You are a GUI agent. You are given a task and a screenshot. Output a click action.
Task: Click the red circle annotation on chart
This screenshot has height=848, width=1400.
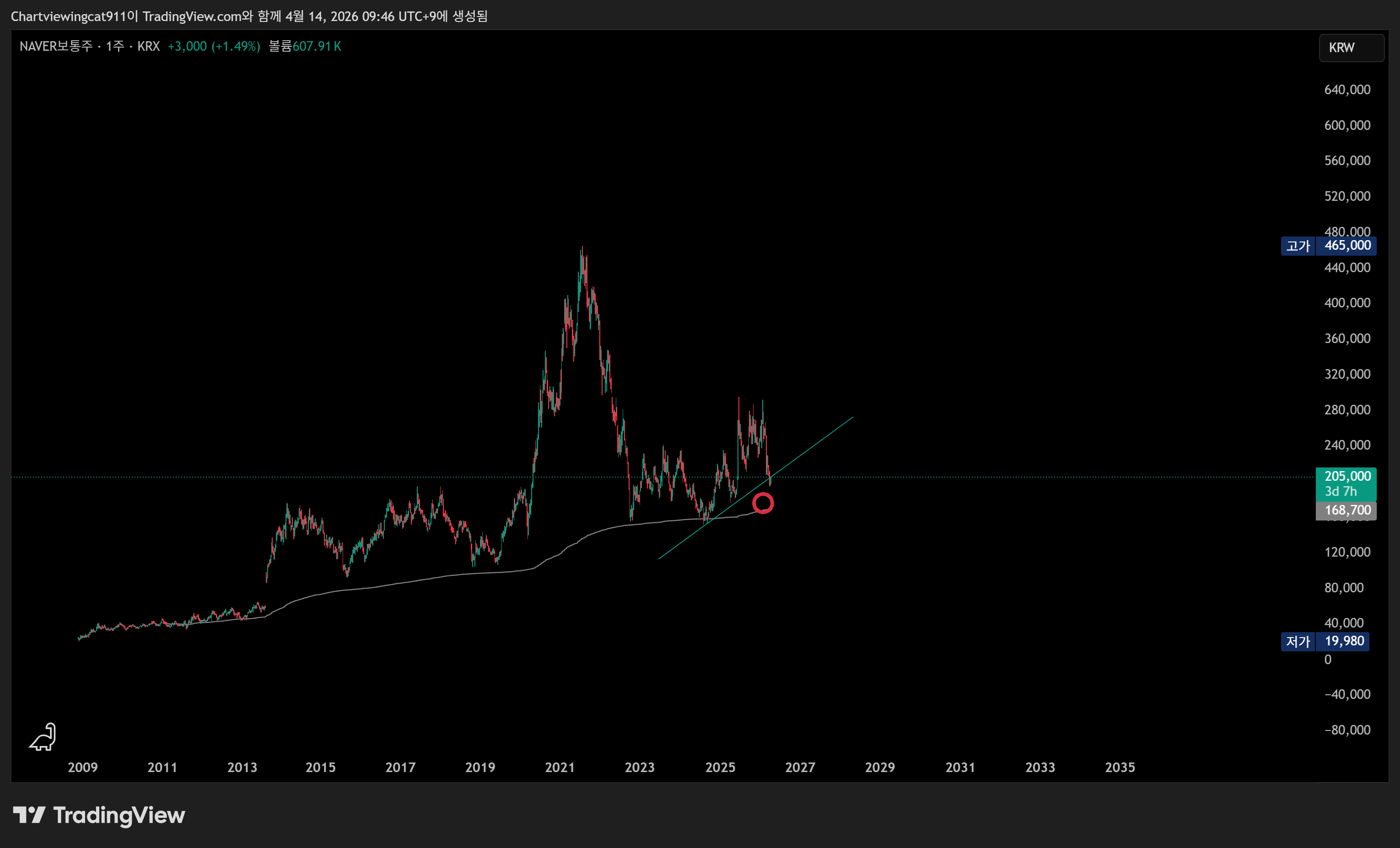pyautogui.click(x=763, y=503)
